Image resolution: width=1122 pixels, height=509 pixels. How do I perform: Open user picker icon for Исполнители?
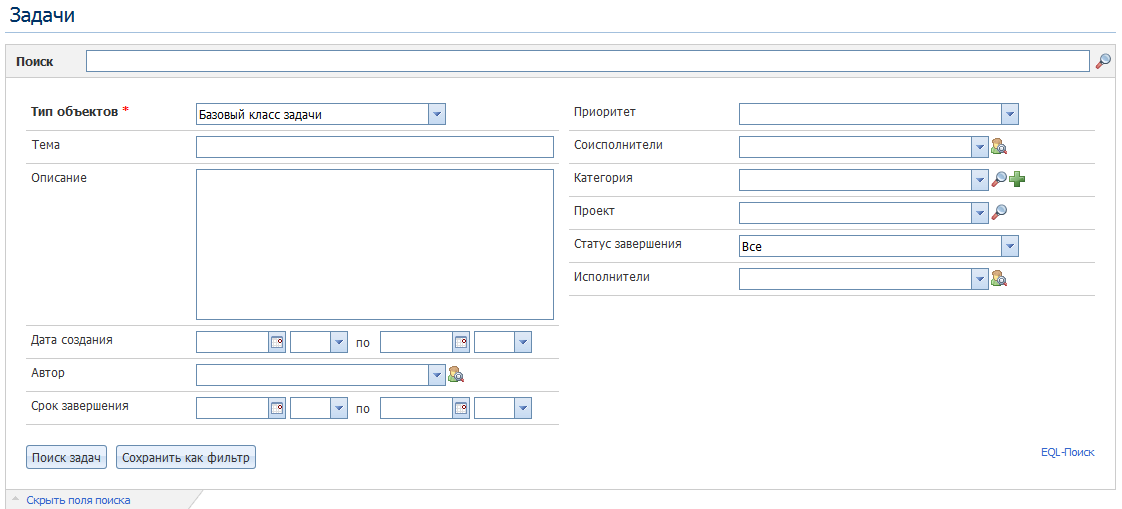click(998, 279)
